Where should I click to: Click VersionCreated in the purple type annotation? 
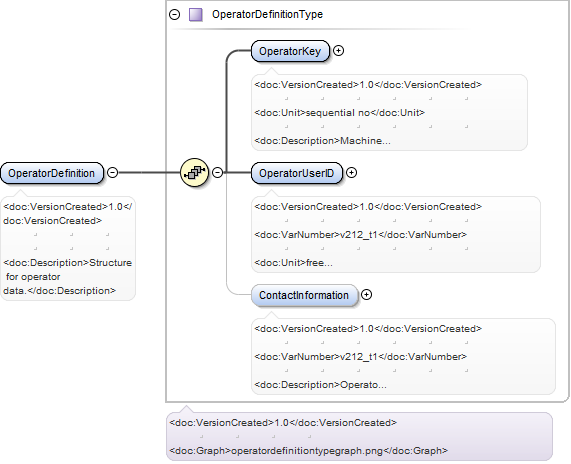[x=283, y=423]
